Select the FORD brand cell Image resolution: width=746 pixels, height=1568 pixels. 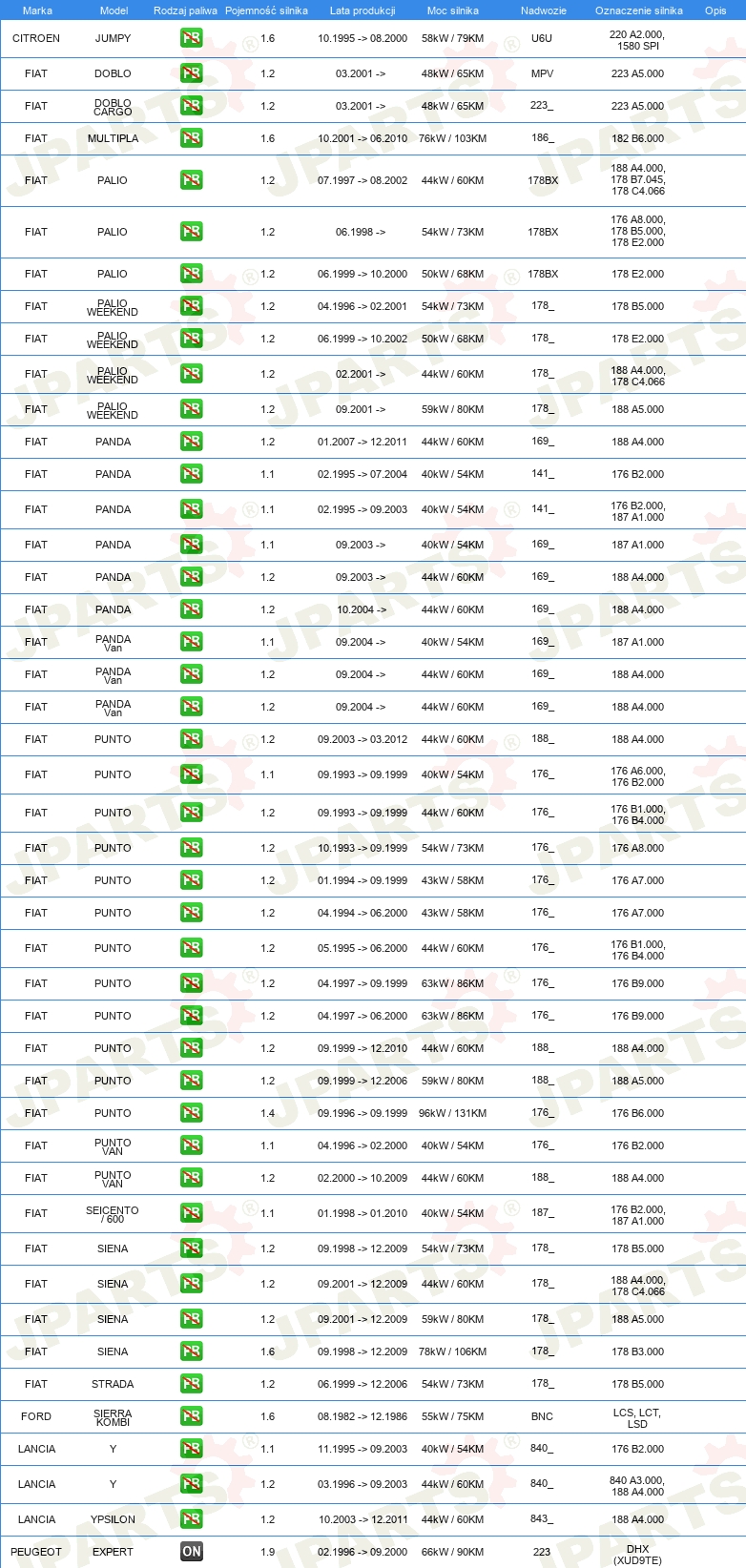coord(36,1416)
